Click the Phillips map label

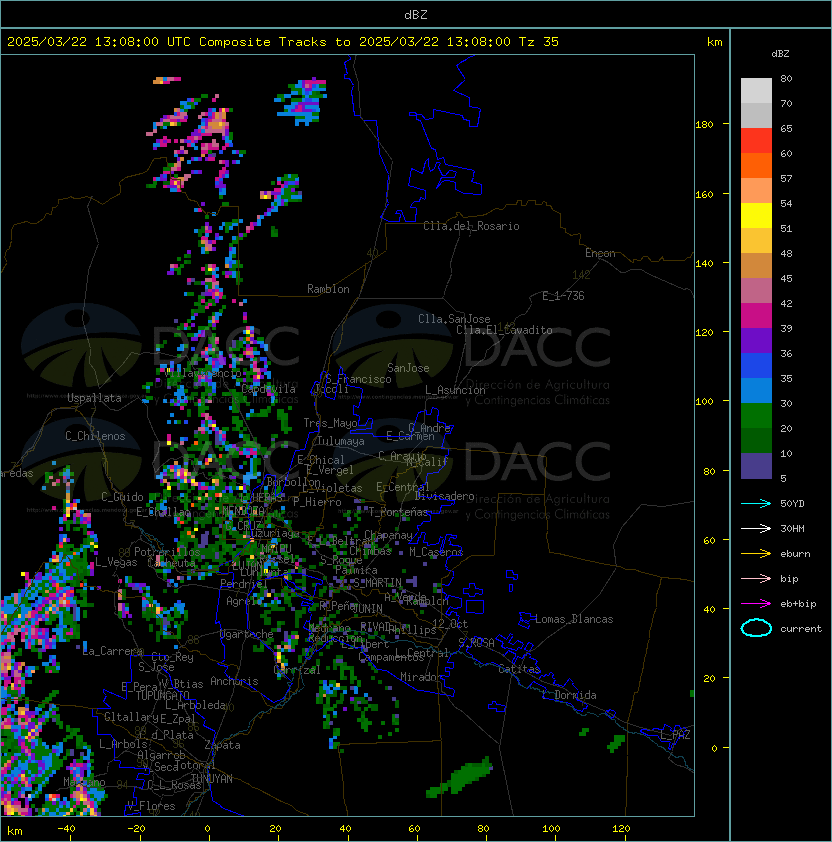412,630
